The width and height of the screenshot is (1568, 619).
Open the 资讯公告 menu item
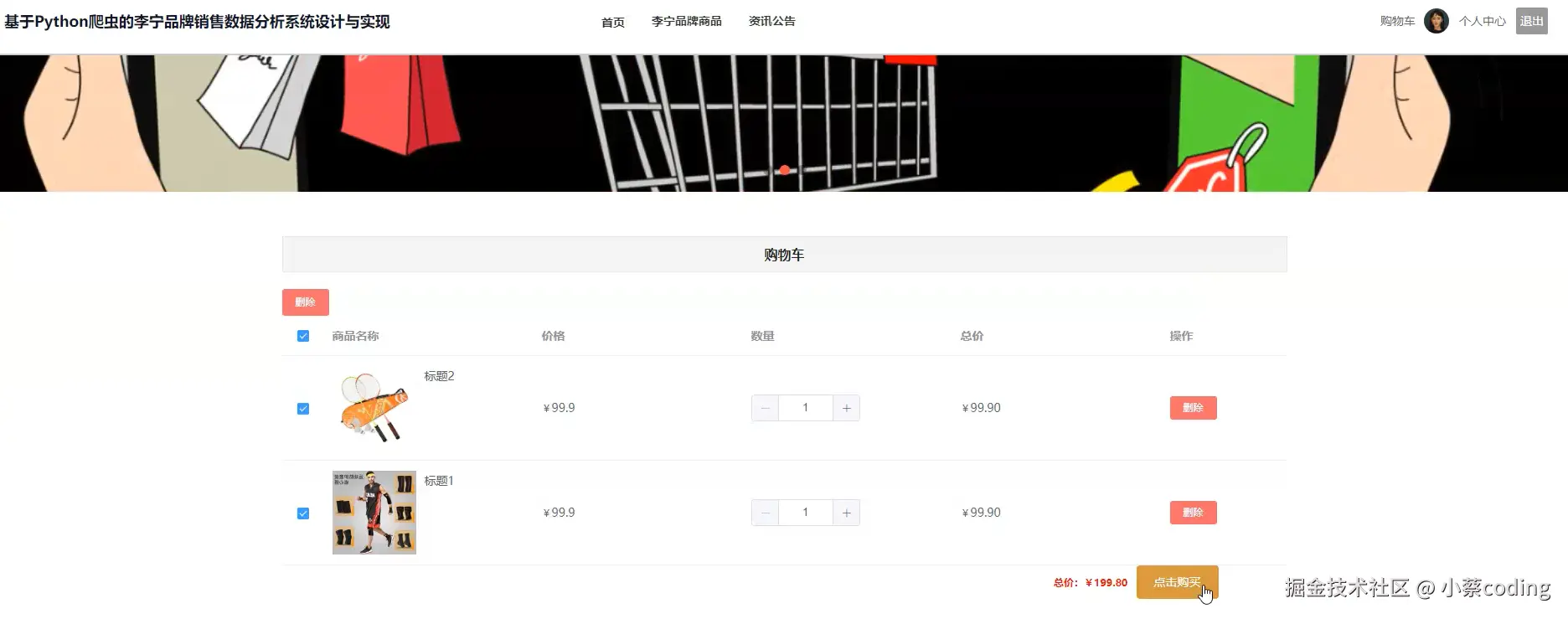[x=771, y=21]
